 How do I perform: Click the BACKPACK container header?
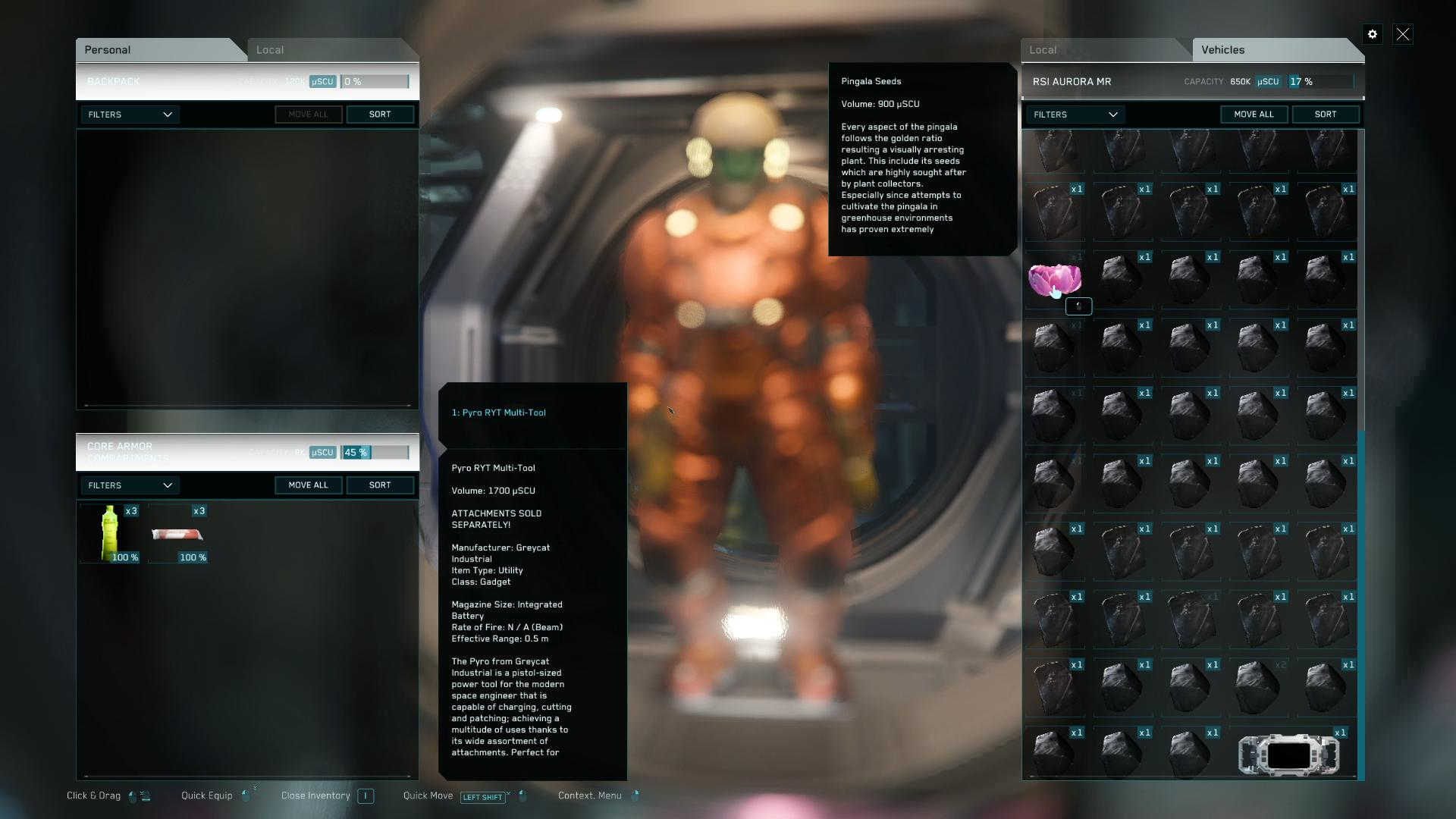[247, 81]
